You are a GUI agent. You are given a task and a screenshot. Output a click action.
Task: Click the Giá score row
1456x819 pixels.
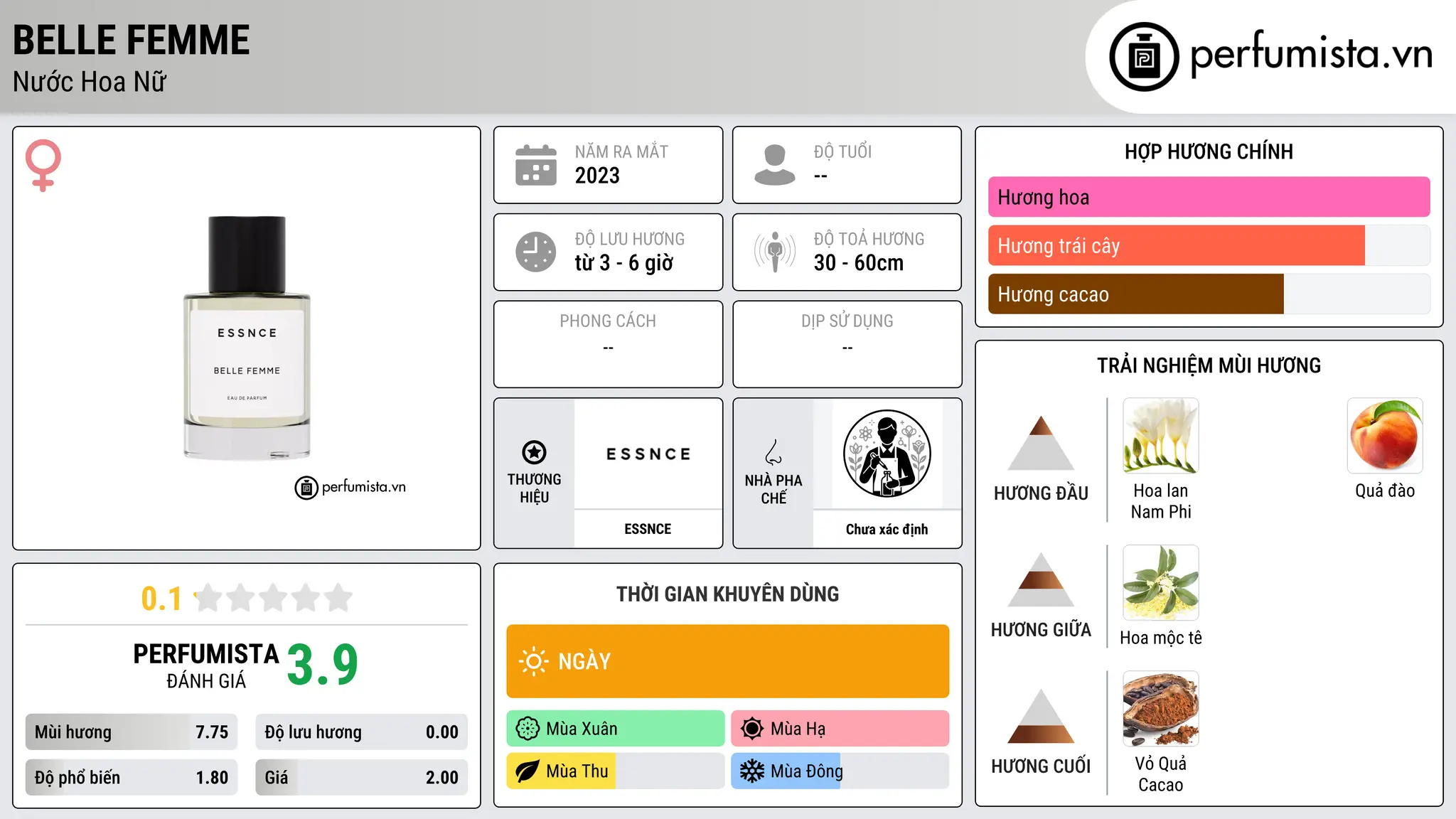point(361,778)
